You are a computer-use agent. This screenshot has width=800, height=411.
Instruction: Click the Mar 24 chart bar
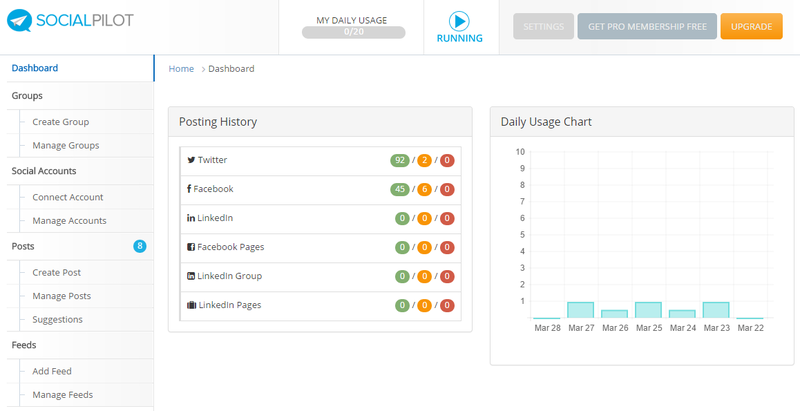[682, 315]
